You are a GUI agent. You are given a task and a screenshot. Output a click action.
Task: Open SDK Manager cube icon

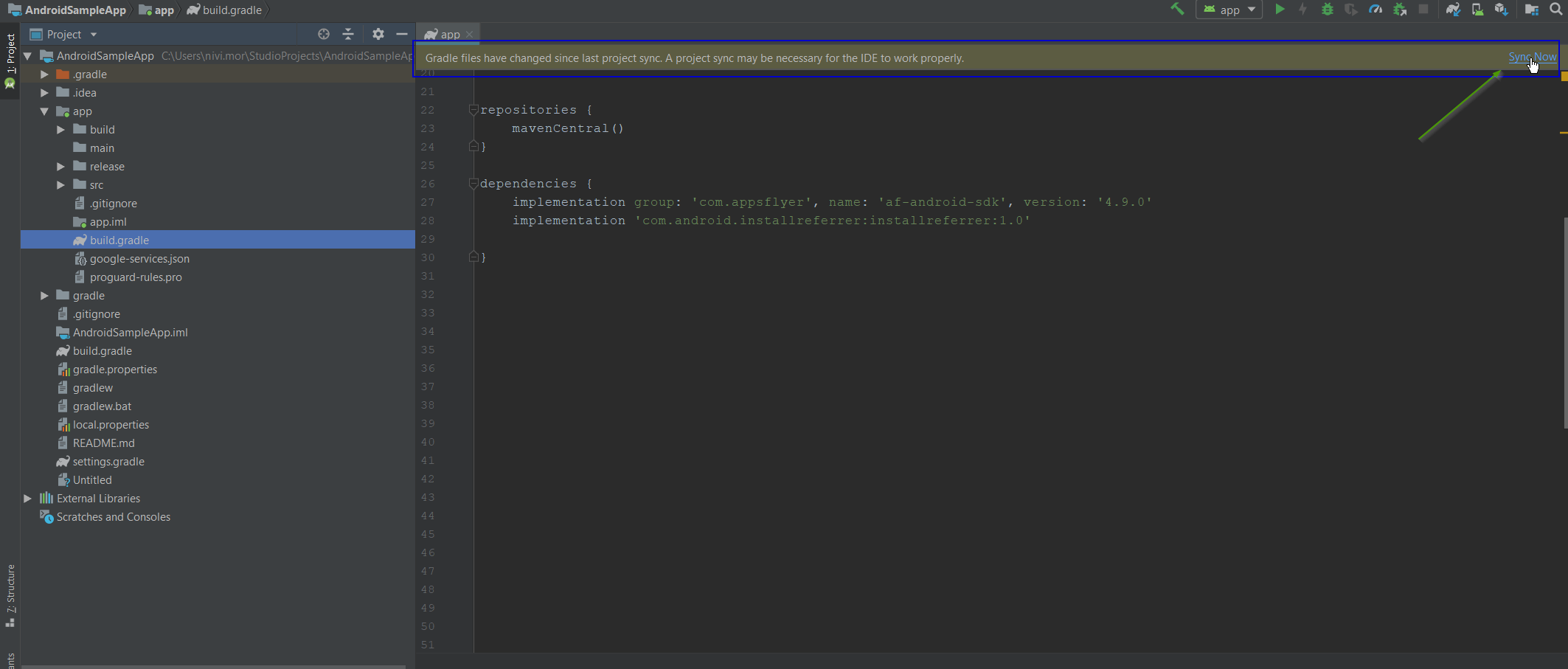1501,10
